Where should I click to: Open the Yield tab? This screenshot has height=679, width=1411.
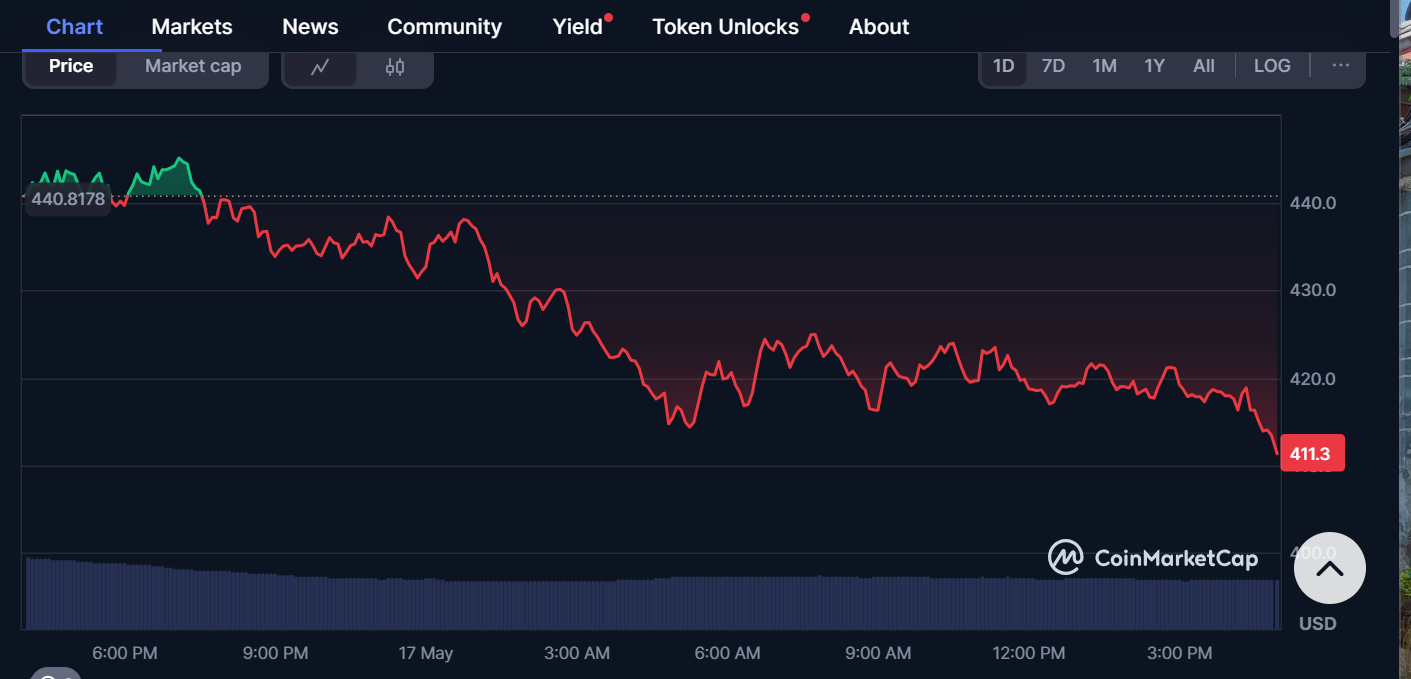click(x=578, y=27)
